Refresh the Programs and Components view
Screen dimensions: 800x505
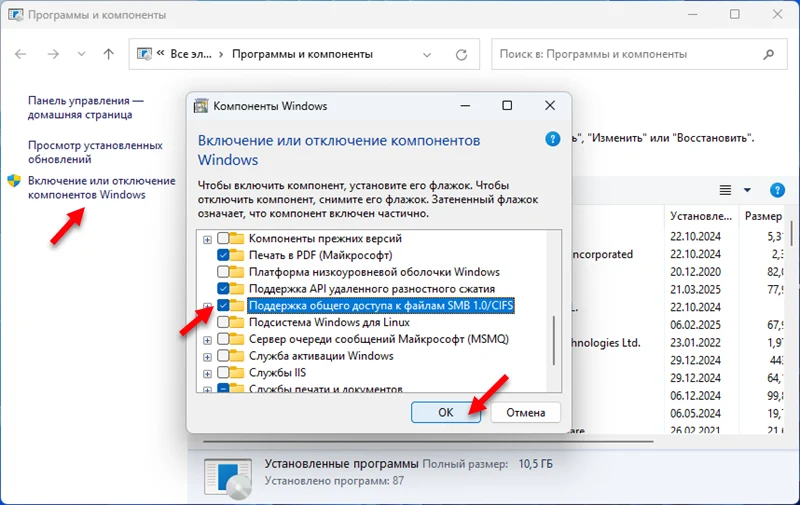[x=461, y=55]
